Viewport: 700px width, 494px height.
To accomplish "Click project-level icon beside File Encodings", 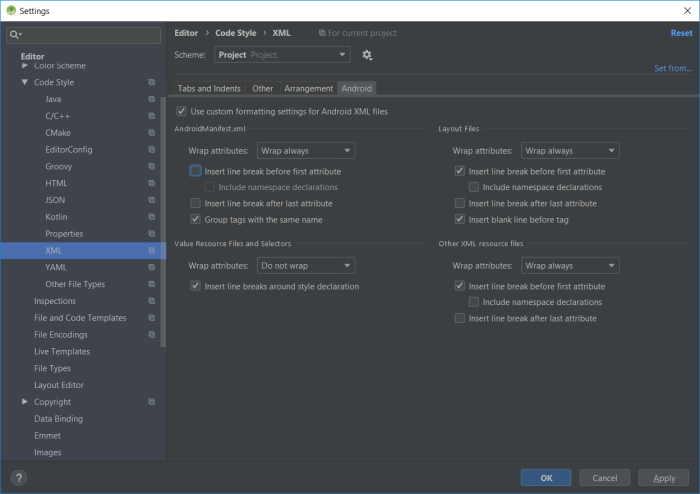I will pyautogui.click(x=152, y=335).
